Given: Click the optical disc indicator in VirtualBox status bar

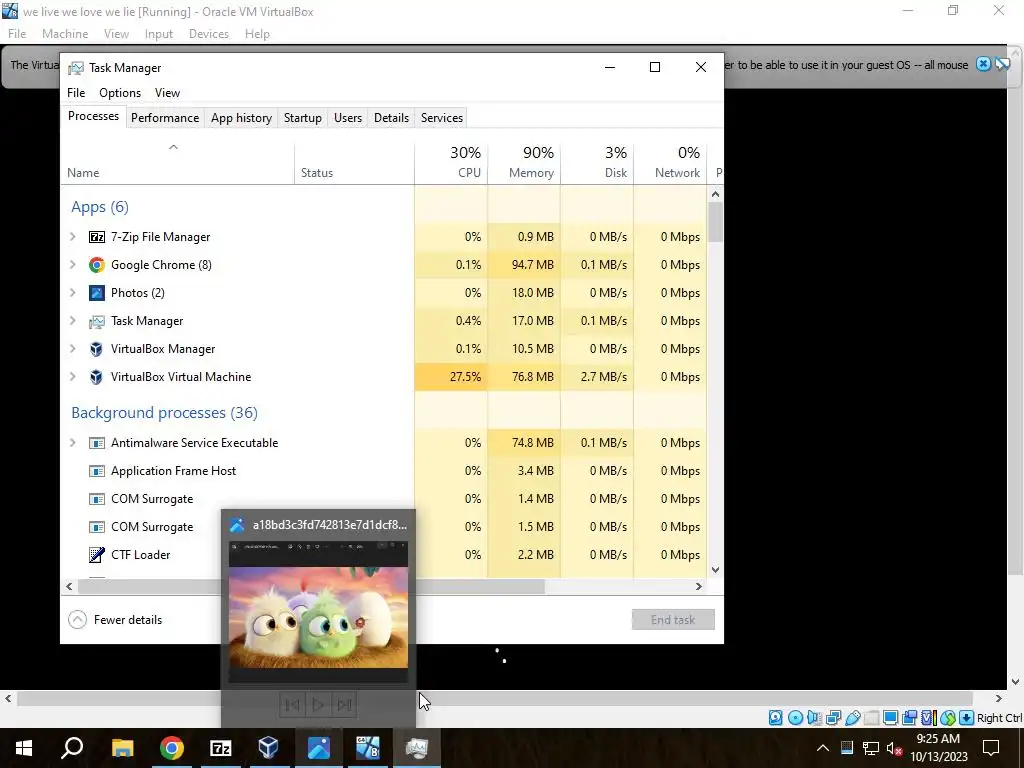Looking at the screenshot, I should pos(795,718).
